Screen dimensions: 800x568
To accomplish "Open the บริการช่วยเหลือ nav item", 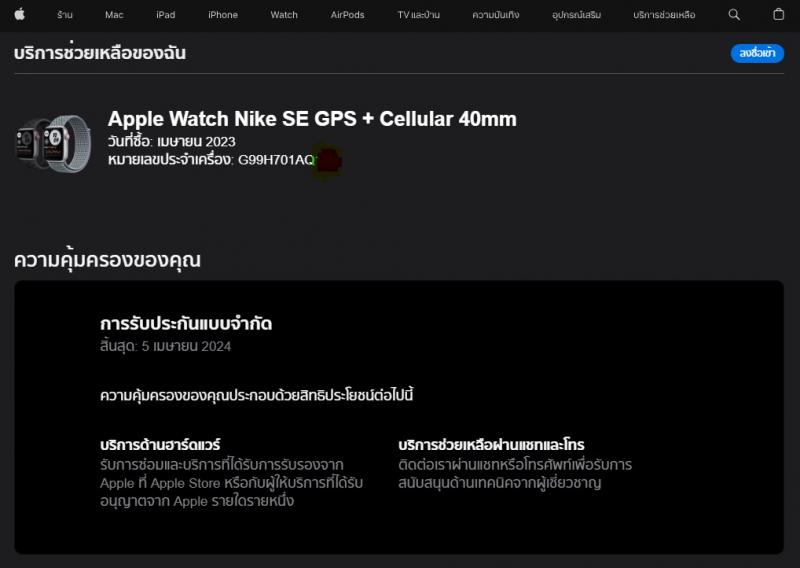I will click(664, 15).
